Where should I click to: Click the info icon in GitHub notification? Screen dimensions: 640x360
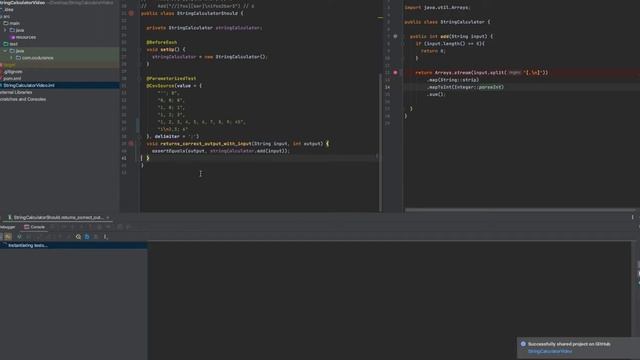(523, 344)
